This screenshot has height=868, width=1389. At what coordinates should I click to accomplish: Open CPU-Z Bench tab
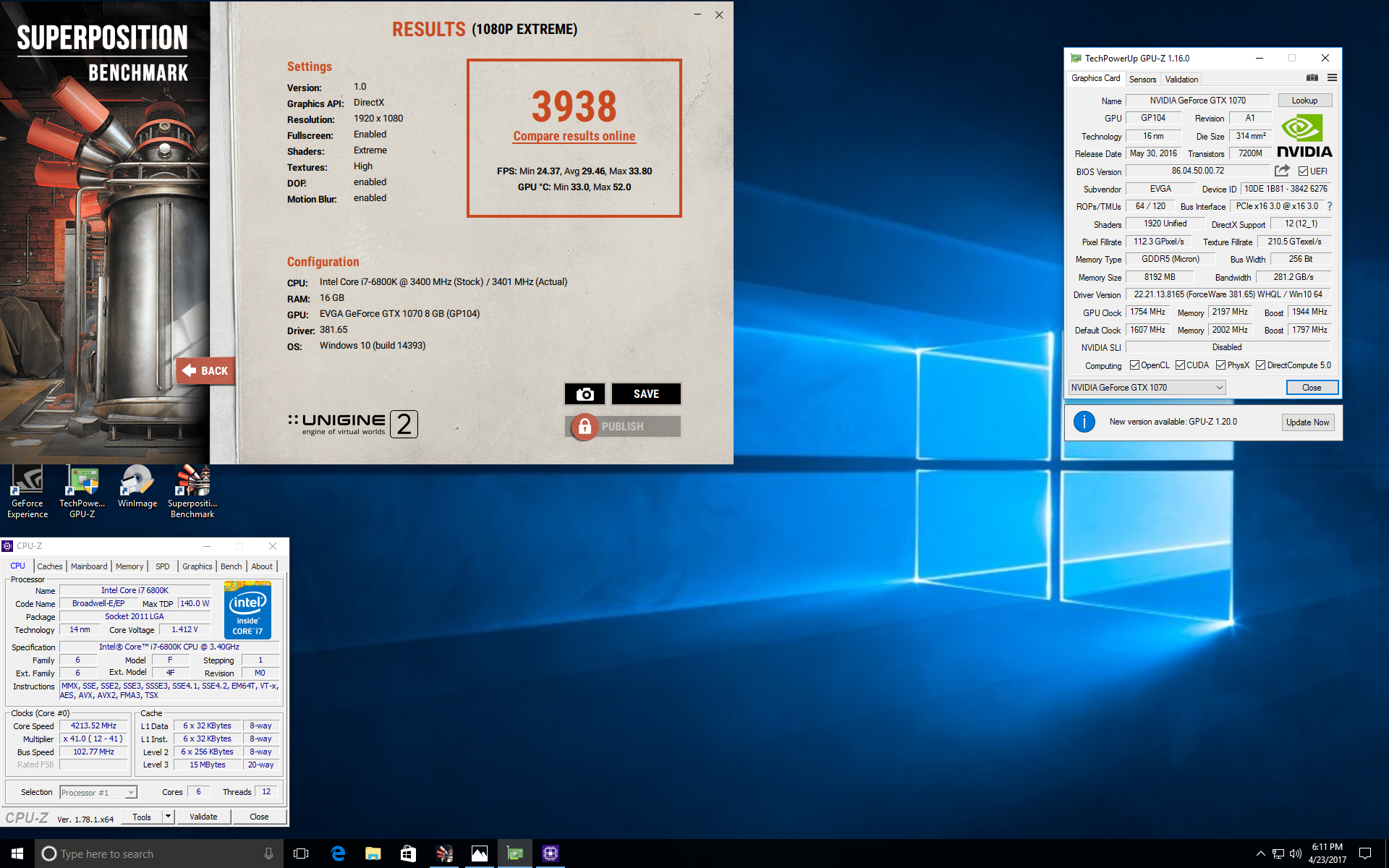click(231, 566)
